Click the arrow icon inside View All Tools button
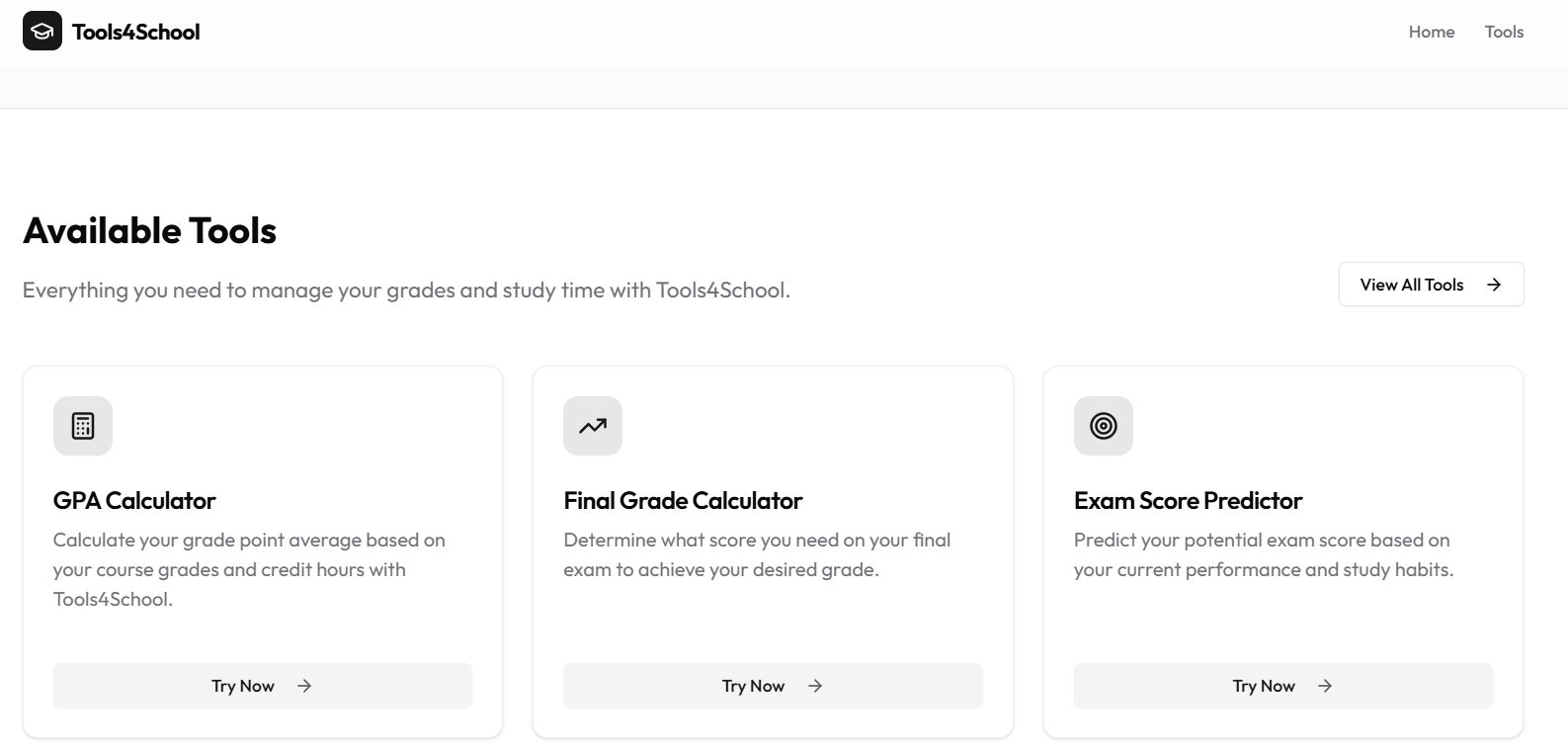 1493,285
